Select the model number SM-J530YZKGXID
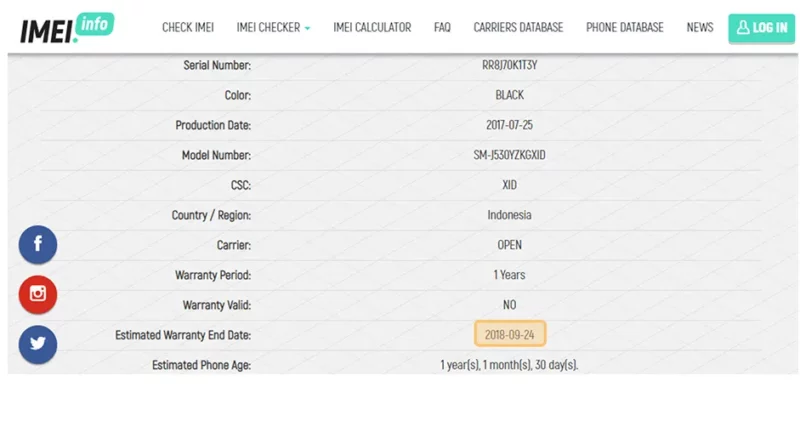 click(x=510, y=155)
